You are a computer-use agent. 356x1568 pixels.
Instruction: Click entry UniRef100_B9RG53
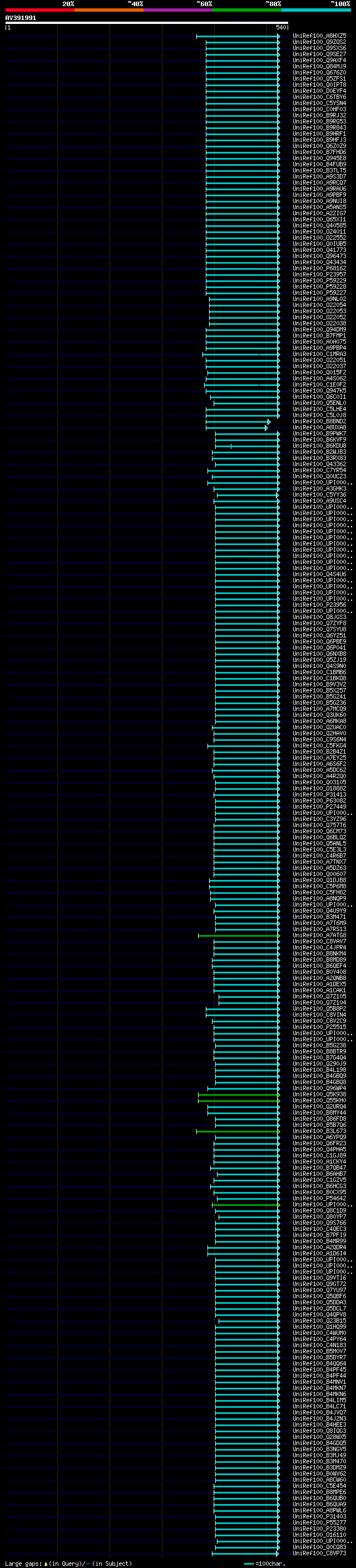(x=319, y=121)
